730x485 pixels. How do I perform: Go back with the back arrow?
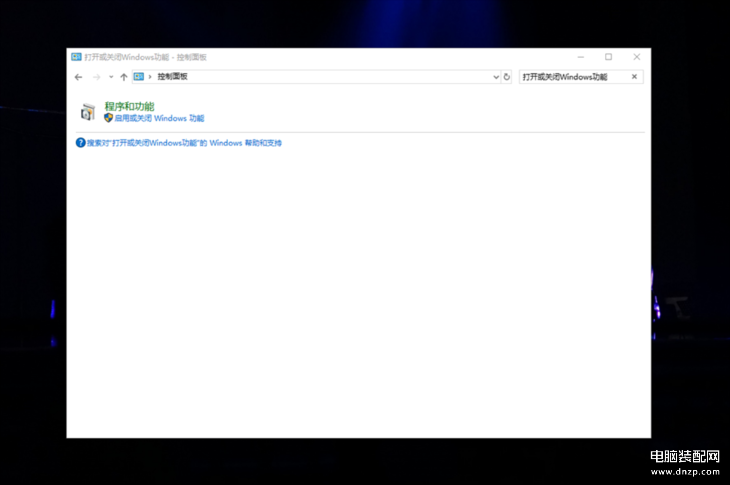click(x=78, y=77)
